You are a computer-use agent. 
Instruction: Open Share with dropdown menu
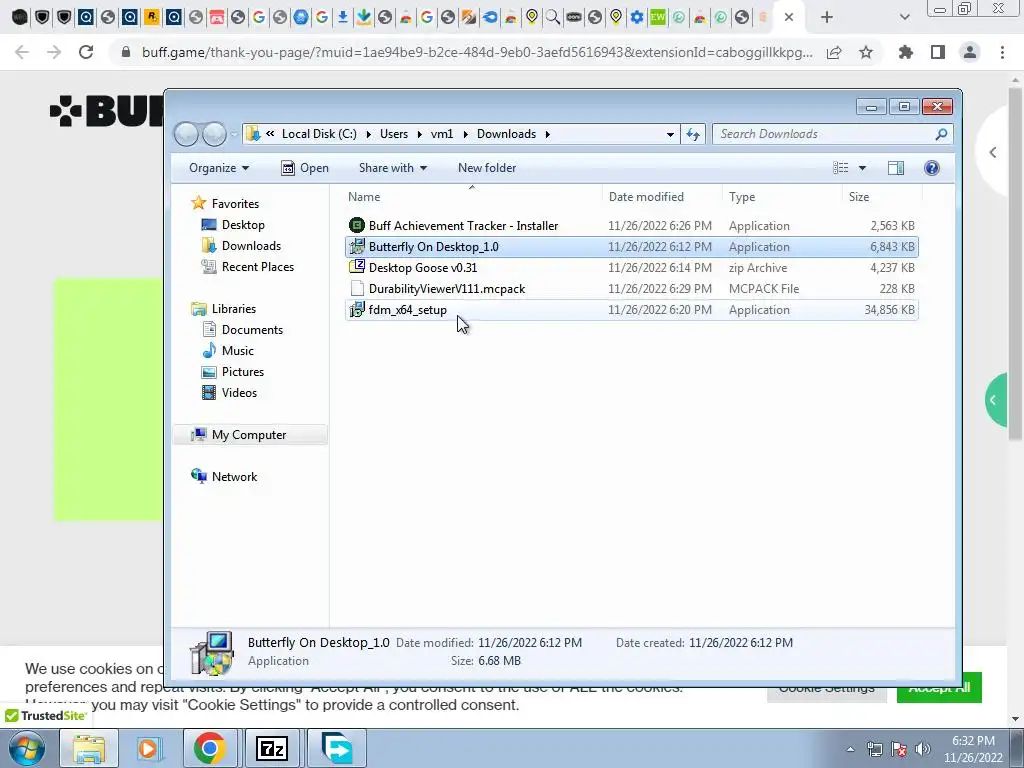[392, 168]
